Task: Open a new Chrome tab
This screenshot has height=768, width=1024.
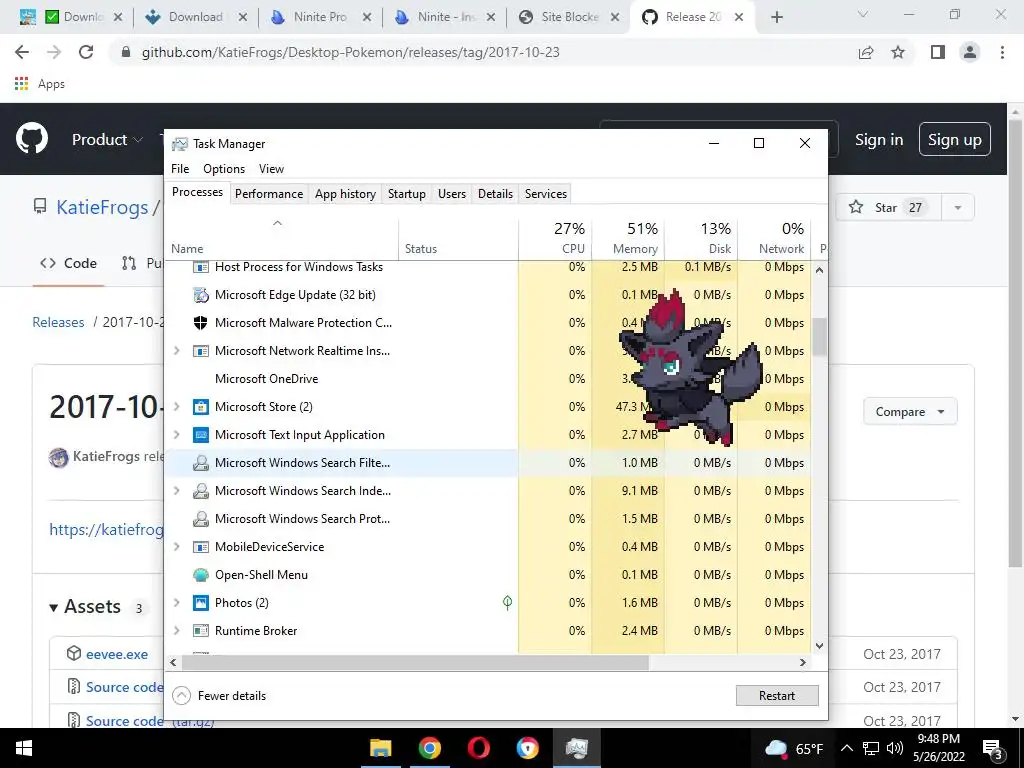Action: coord(776,18)
